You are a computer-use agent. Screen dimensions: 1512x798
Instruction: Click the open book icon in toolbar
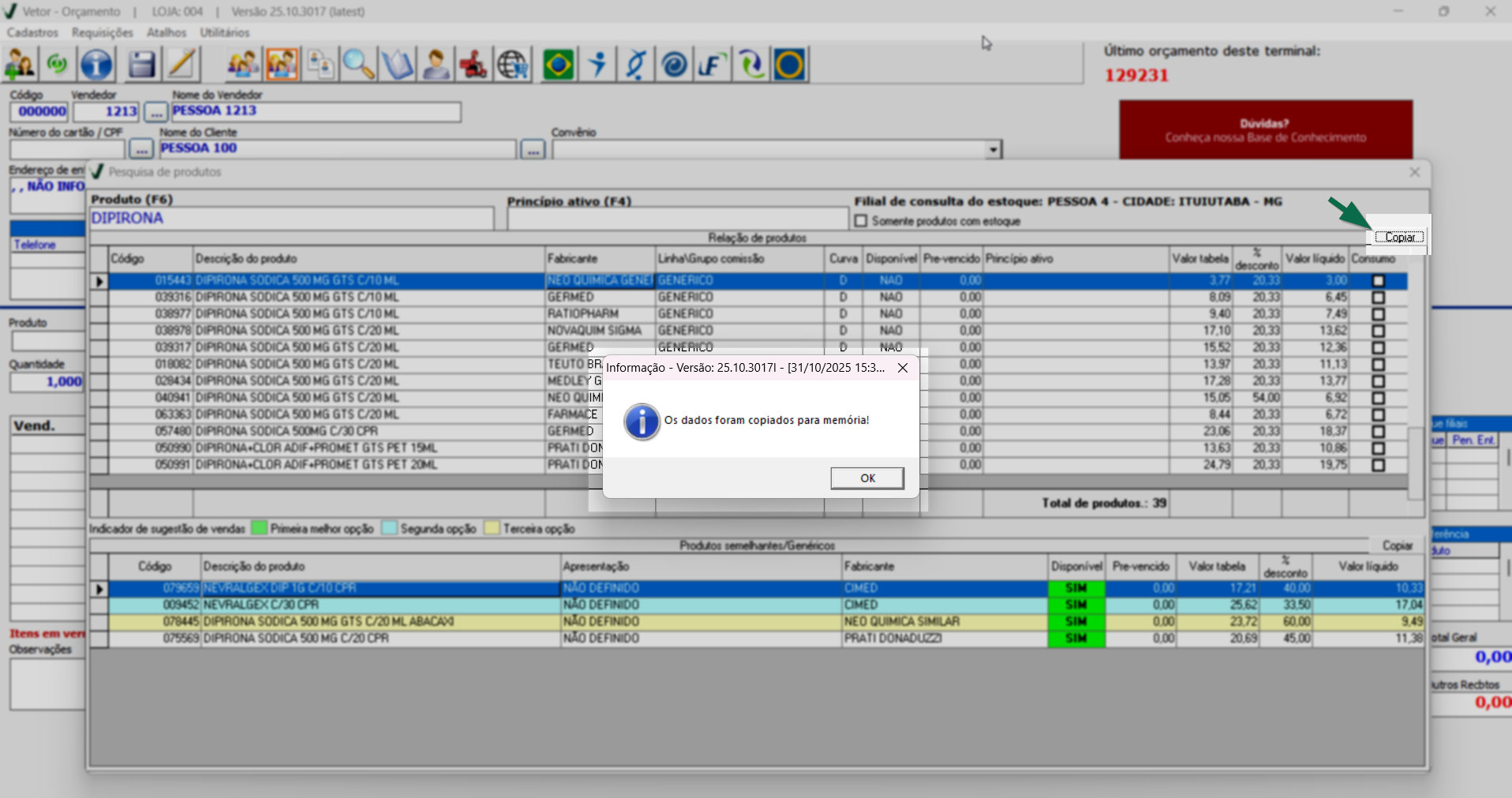(x=397, y=65)
